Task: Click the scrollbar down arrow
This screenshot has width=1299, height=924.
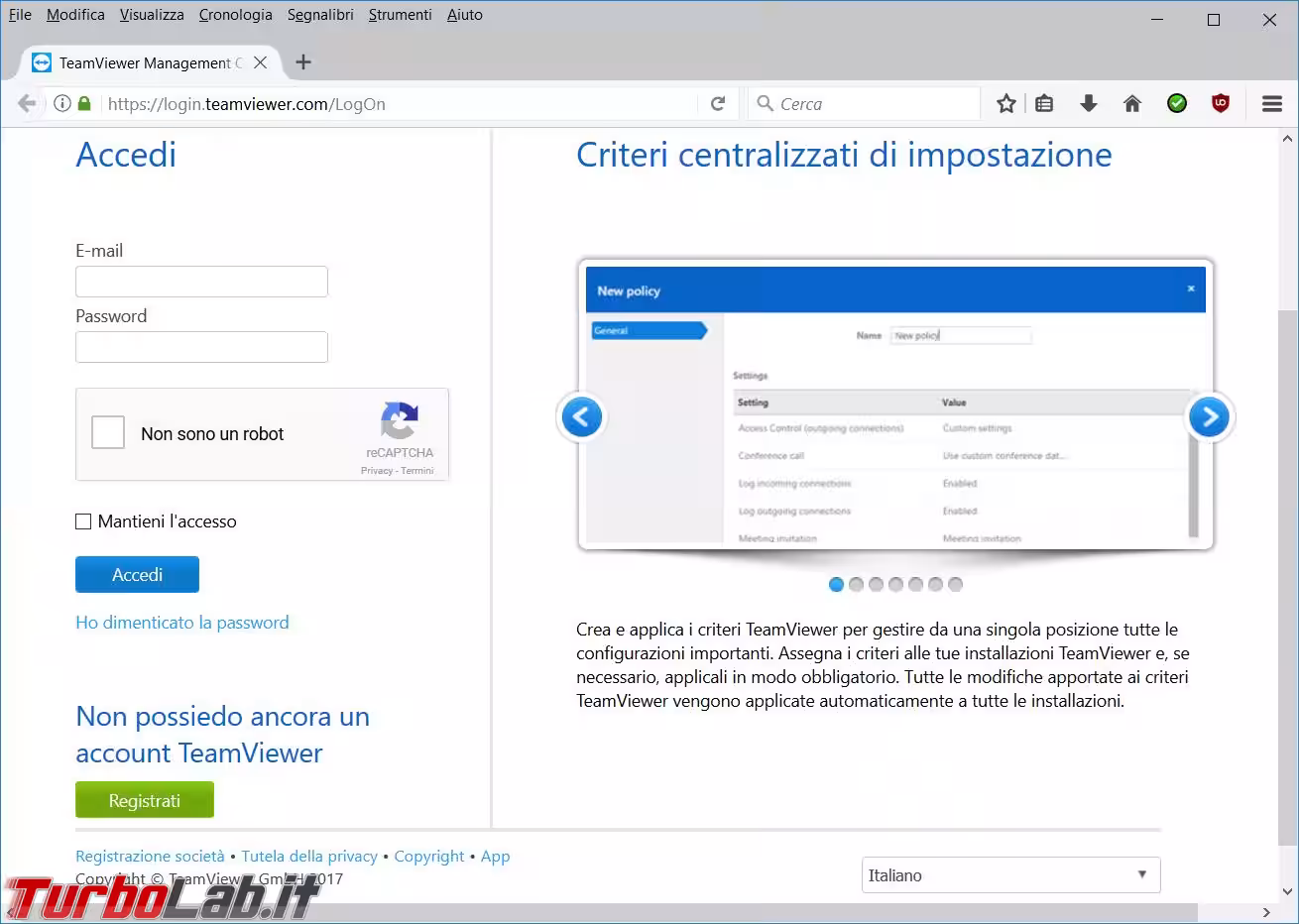Action: (x=1288, y=892)
